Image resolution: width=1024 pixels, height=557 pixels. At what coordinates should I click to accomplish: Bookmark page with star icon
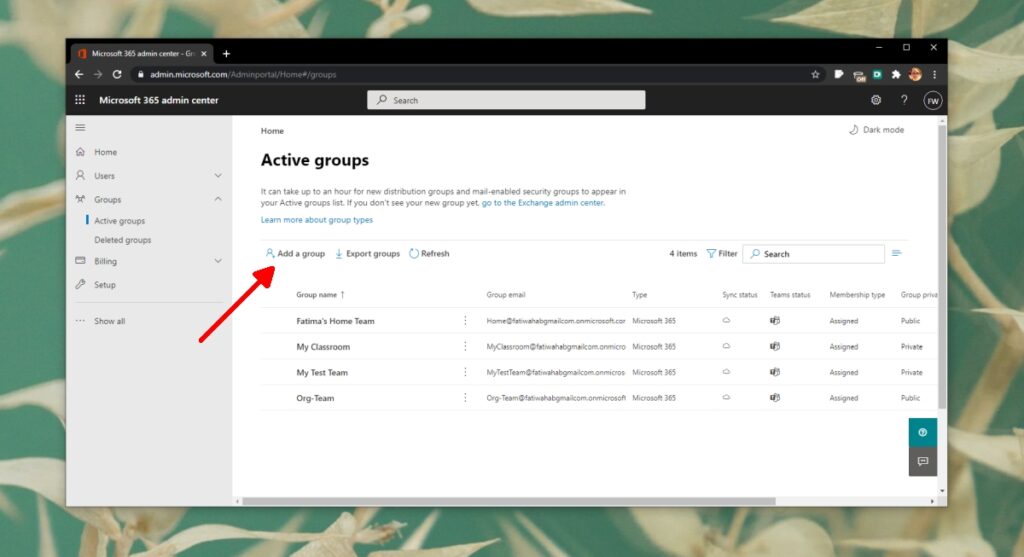coord(815,74)
